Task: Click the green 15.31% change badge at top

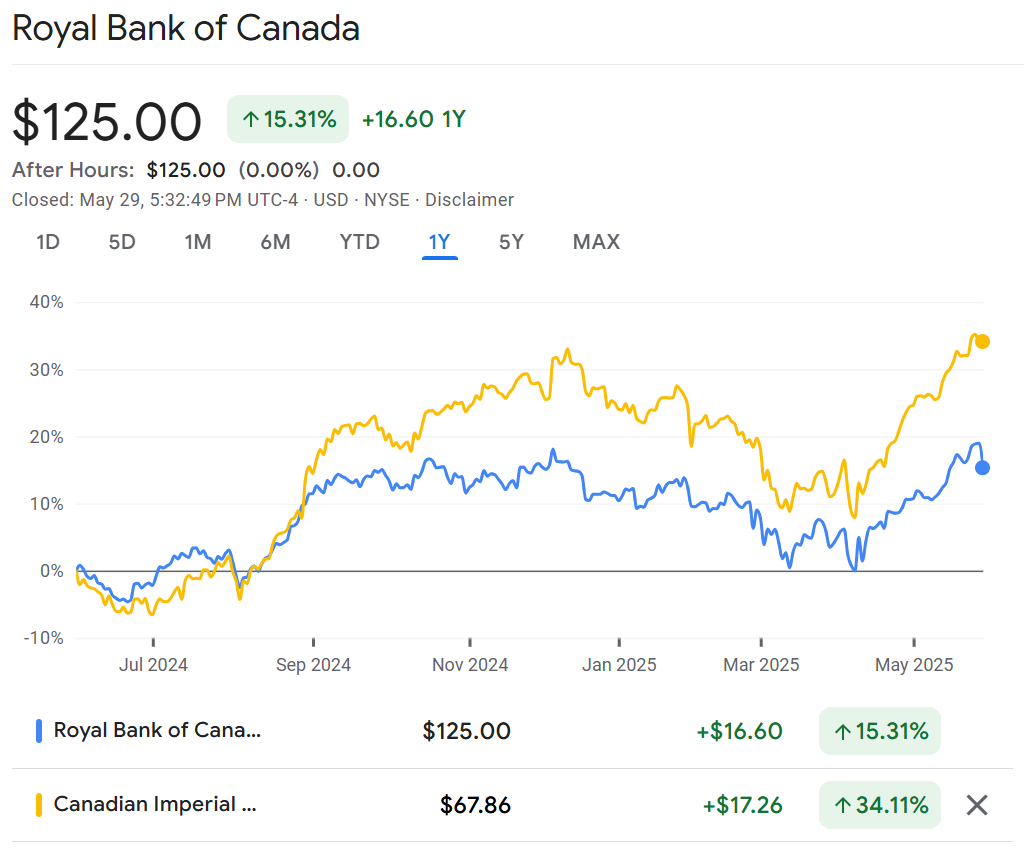Action: click(288, 120)
